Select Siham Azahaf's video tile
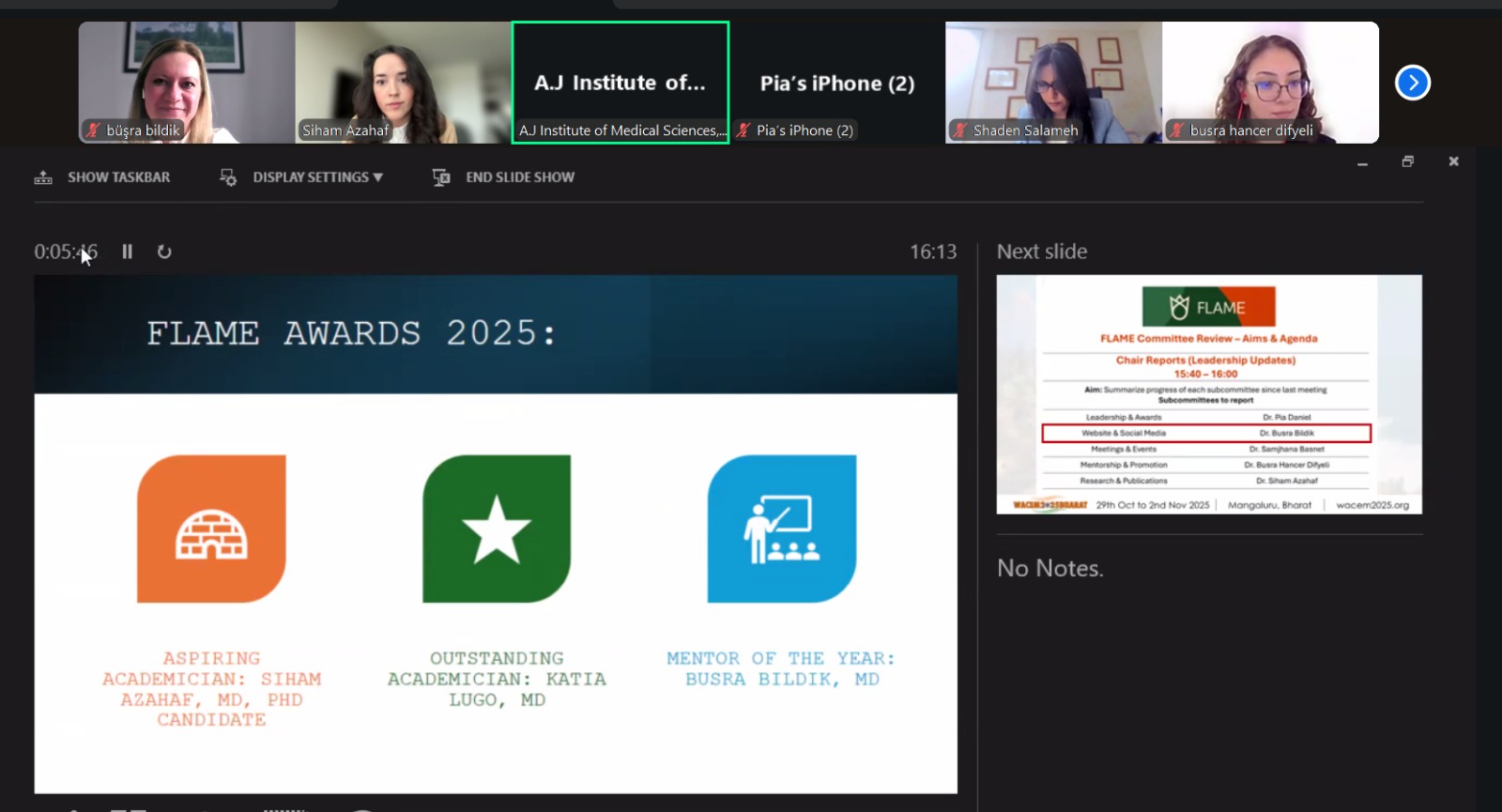 point(403,83)
